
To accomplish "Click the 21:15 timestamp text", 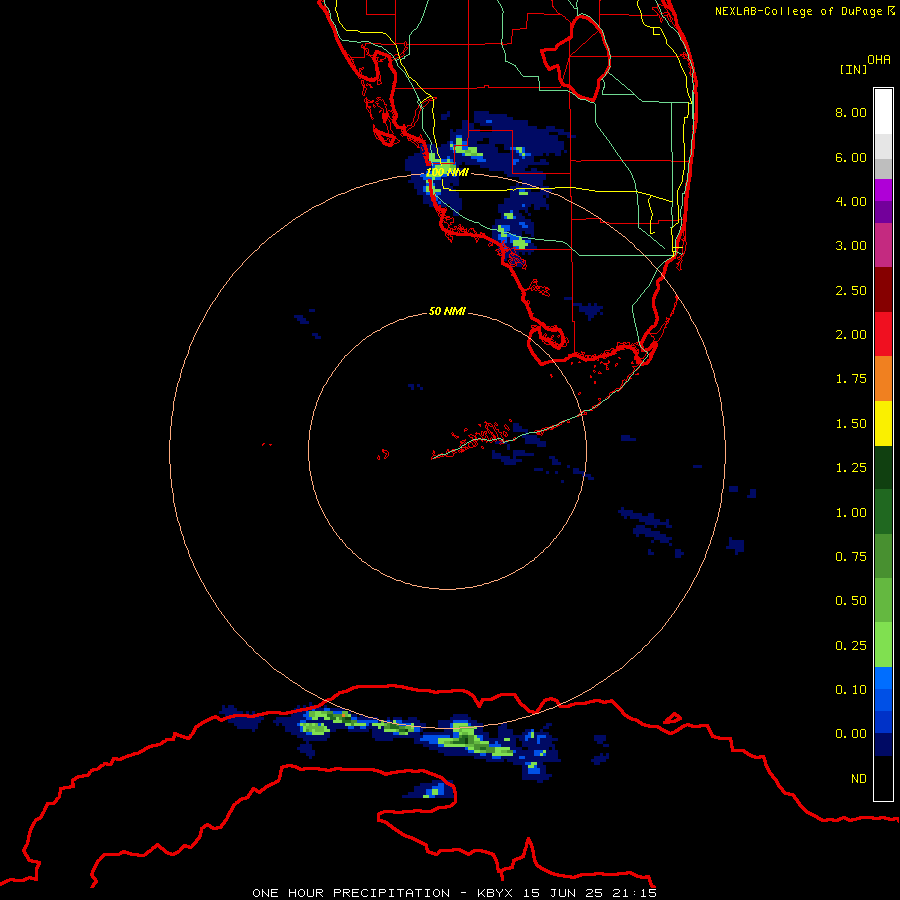I will [x=635, y=893].
